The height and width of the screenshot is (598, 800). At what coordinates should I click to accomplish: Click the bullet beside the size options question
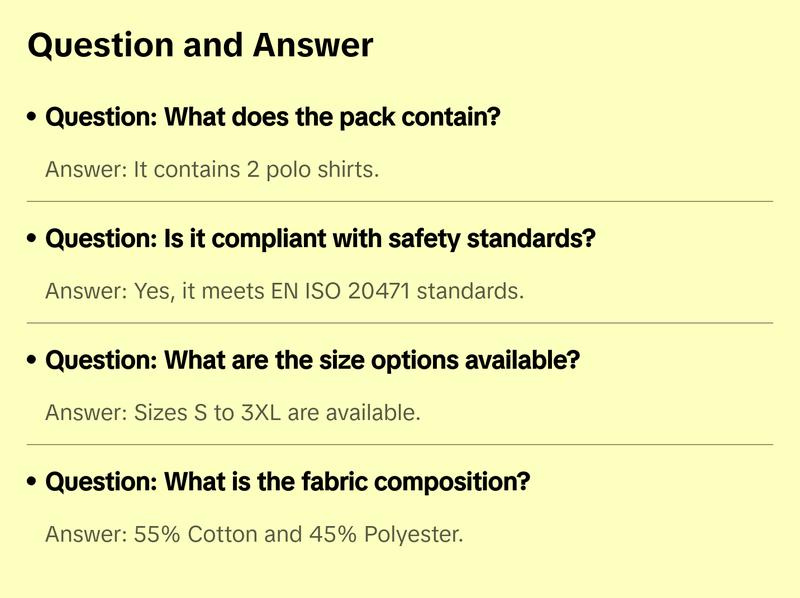coord(33,361)
